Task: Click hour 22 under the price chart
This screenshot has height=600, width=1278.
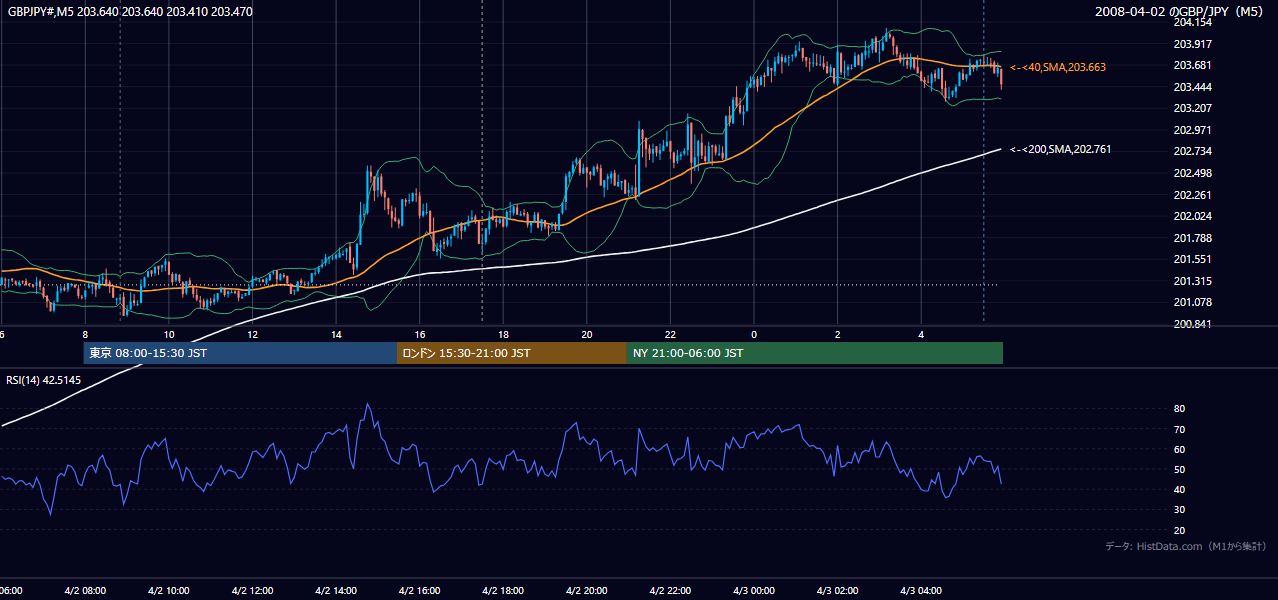Action: (671, 334)
